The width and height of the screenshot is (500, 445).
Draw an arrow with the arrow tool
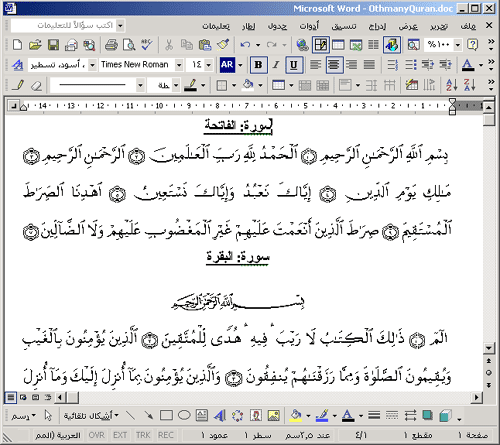pos(148,415)
